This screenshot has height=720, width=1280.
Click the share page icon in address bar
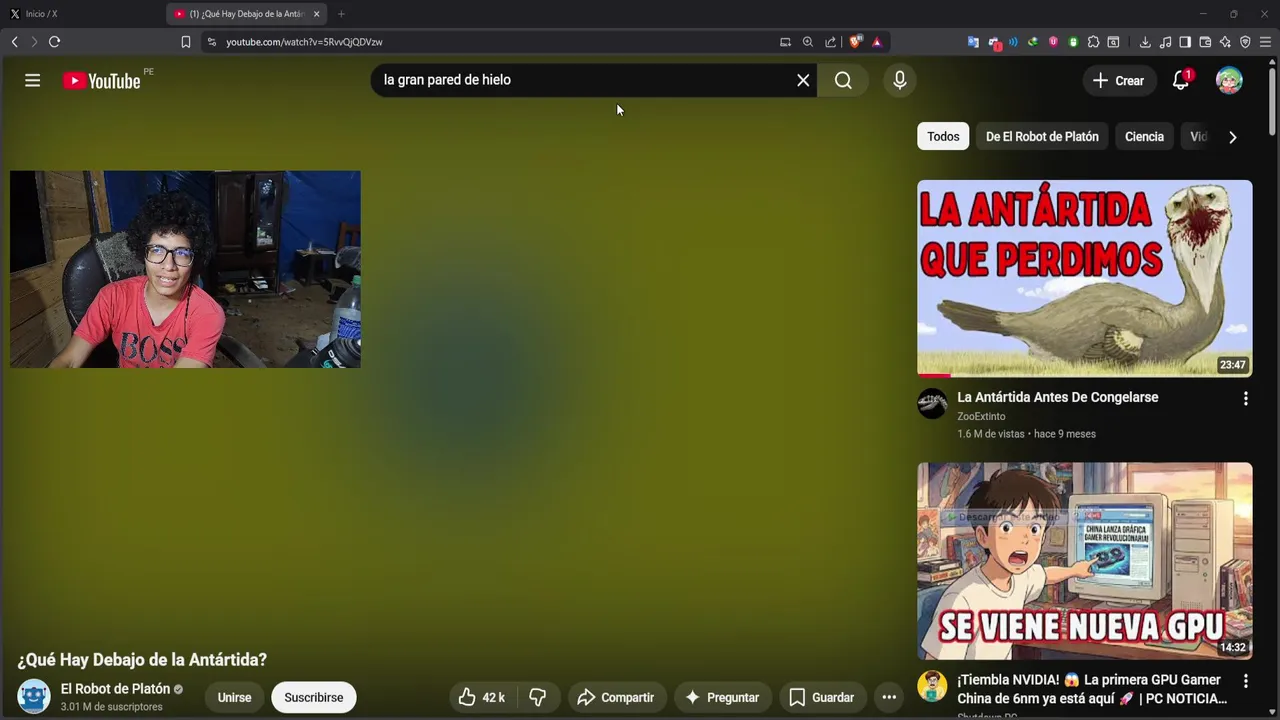pyautogui.click(x=830, y=42)
